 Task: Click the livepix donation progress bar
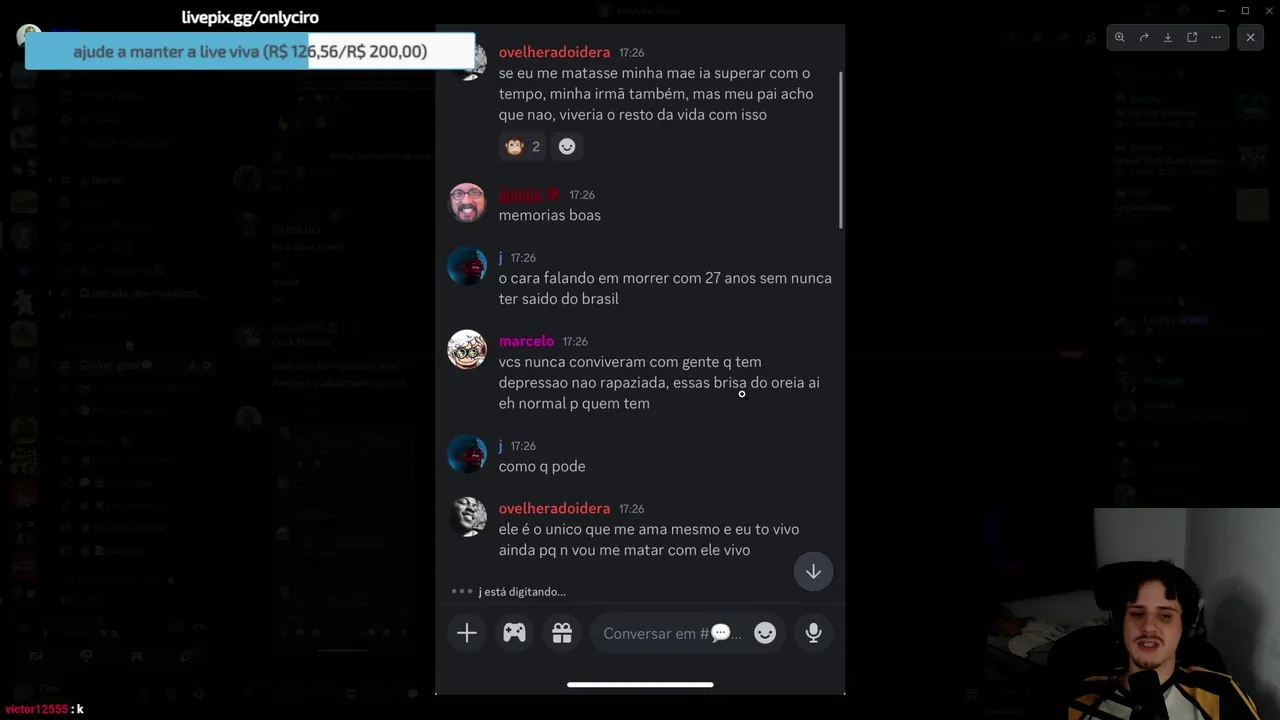tap(250, 51)
